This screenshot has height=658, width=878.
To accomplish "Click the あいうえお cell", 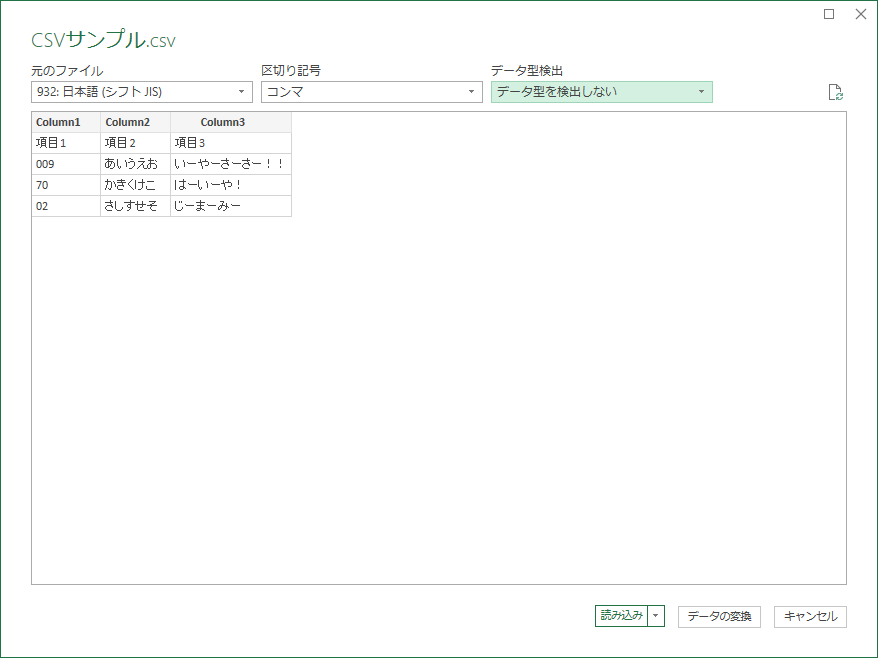I will tap(135, 164).
